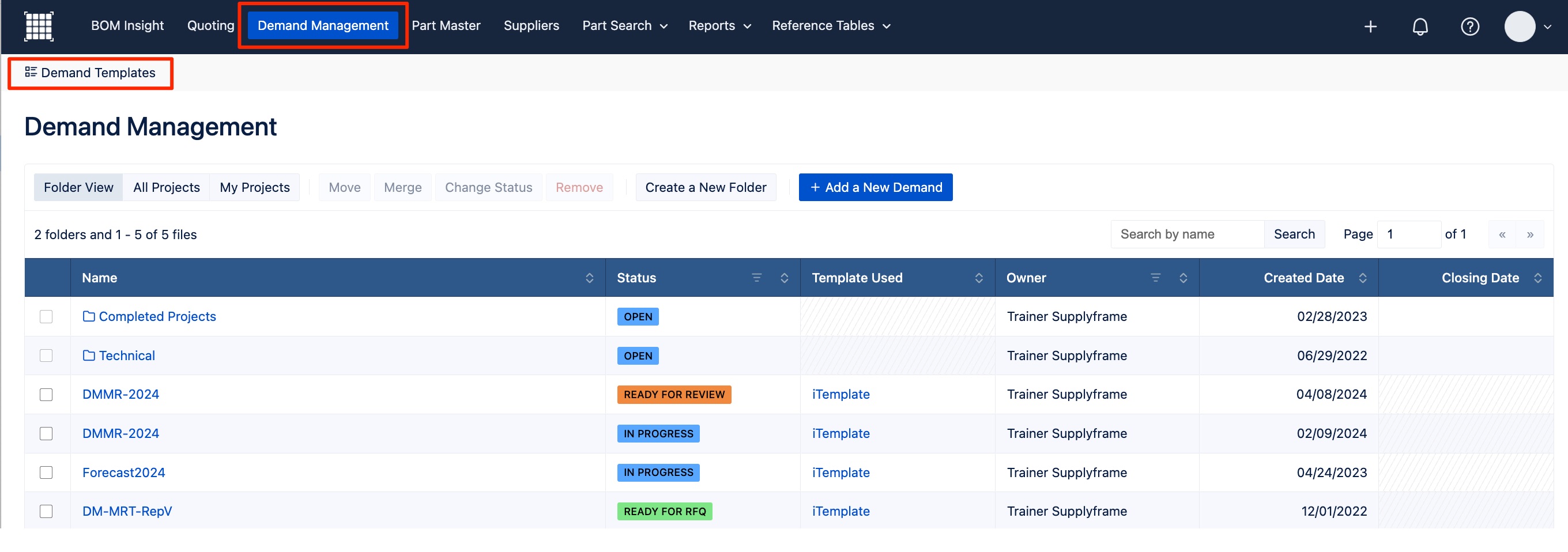Click Add a New Demand button
Viewport: 1568px width, 552px height.
click(x=875, y=187)
